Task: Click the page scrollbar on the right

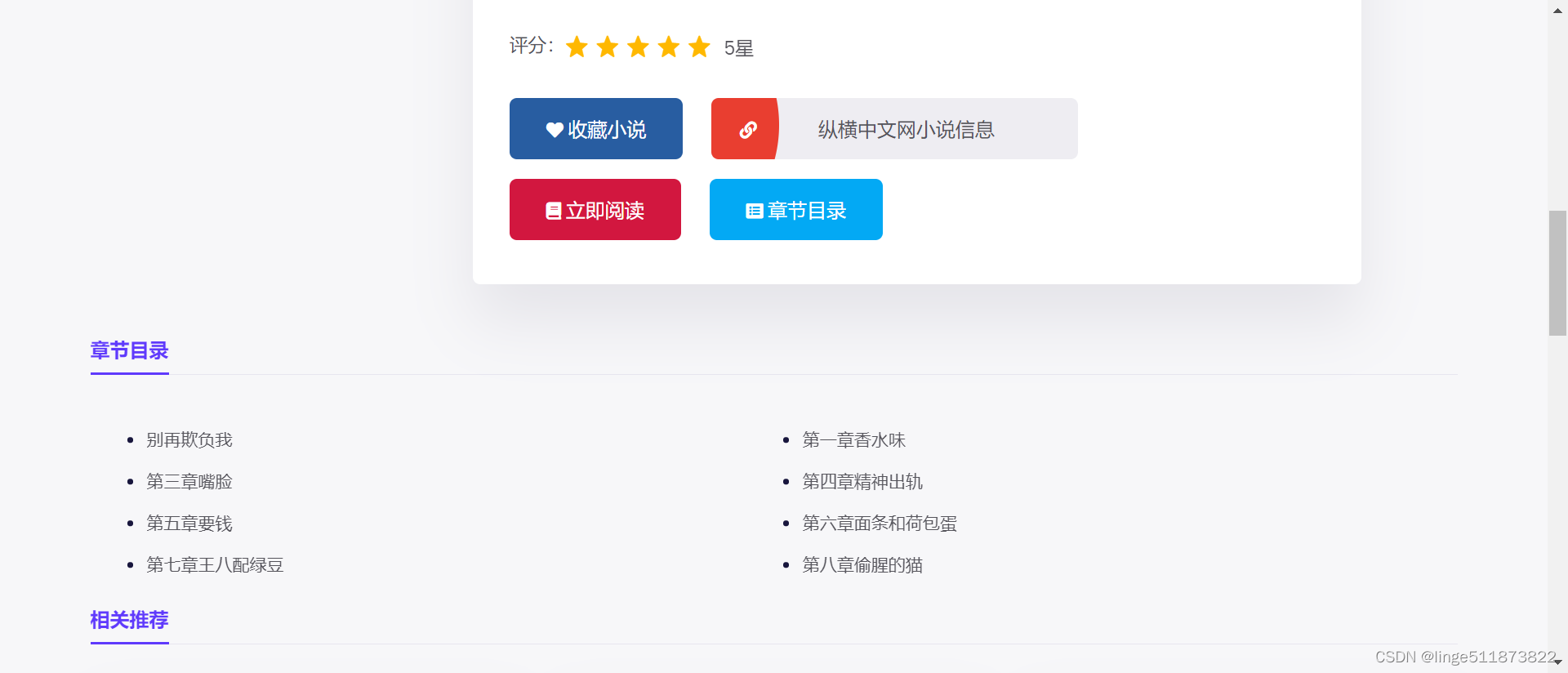Action: (x=1558, y=270)
